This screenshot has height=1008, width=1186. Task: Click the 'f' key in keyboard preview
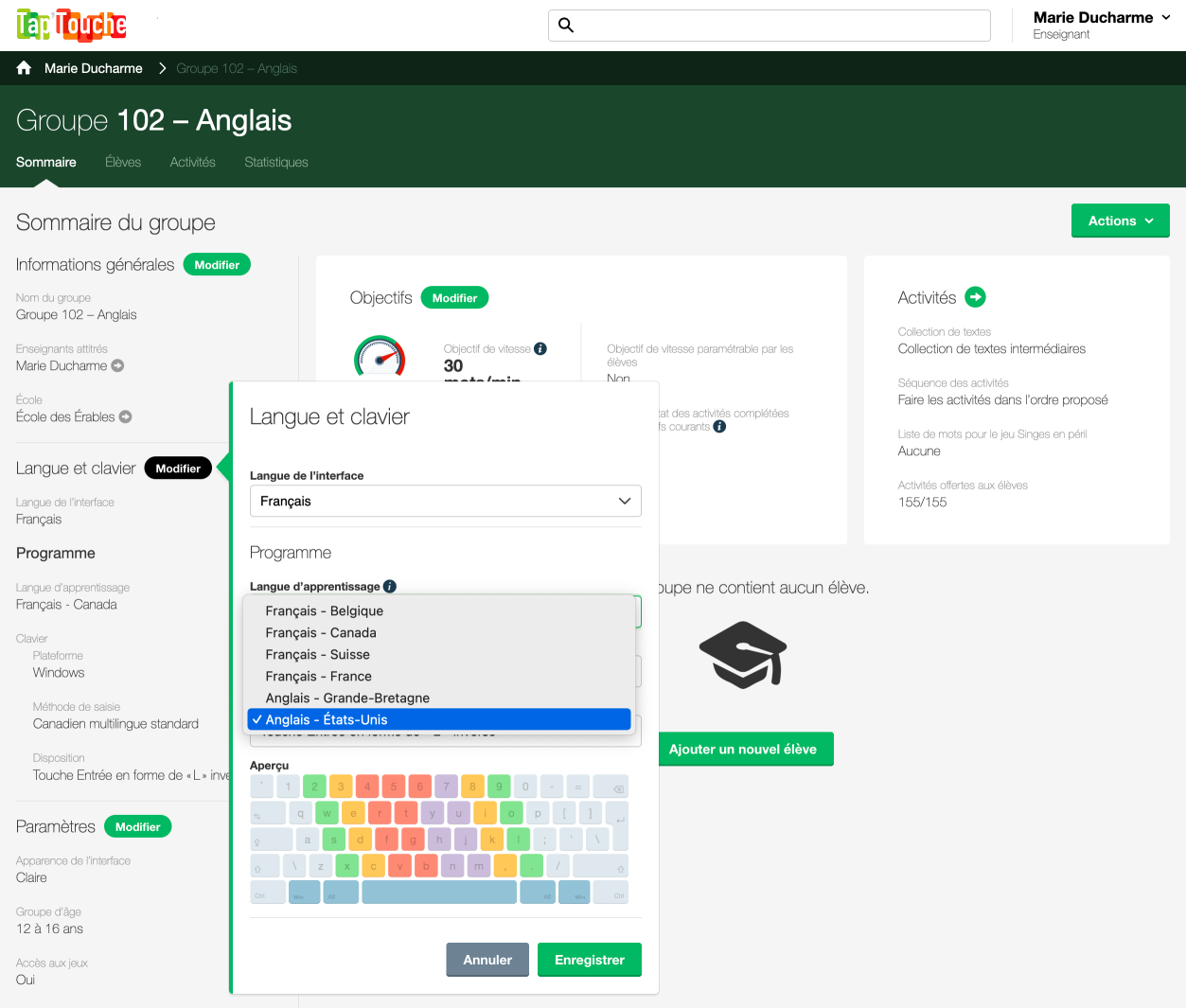click(x=386, y=839)
